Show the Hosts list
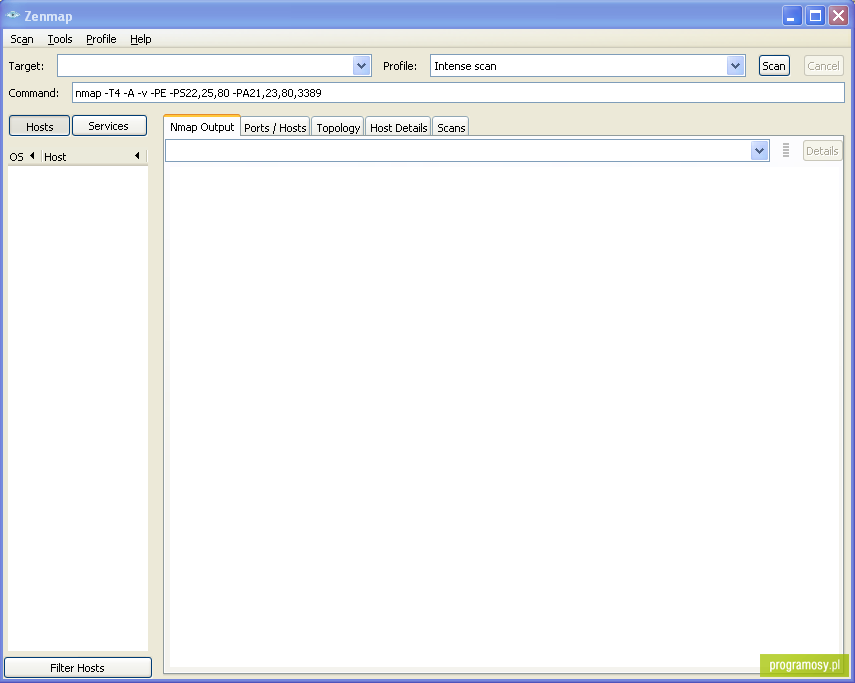The height and width of the screenshot is (683, 855). (39, 126)
